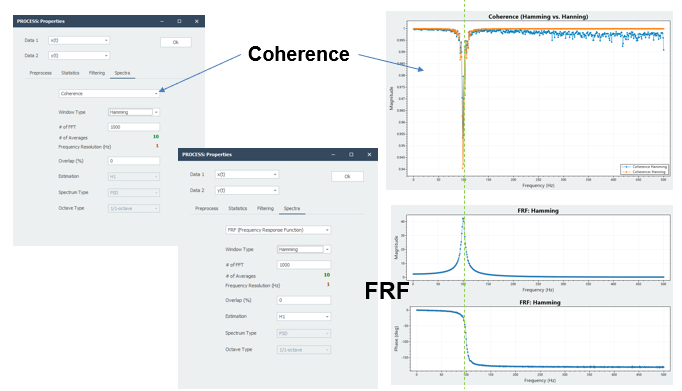682x391 pixels.
Task: Click "# of Averages" value 10 in FRF dialog
Action: click(x=327, y=275)
